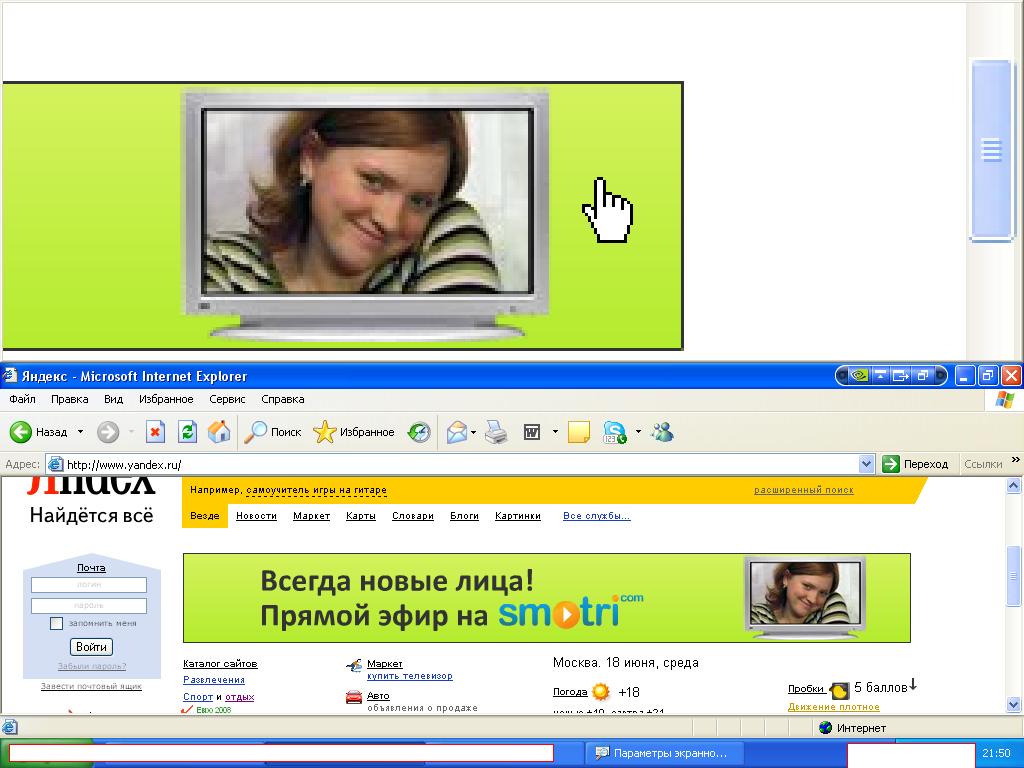Image resolution: width=1024 pixels, height=768 pixels.
Task: Switch to the Карты search tab
Action: pyautogui.click(x=360, y=516)
